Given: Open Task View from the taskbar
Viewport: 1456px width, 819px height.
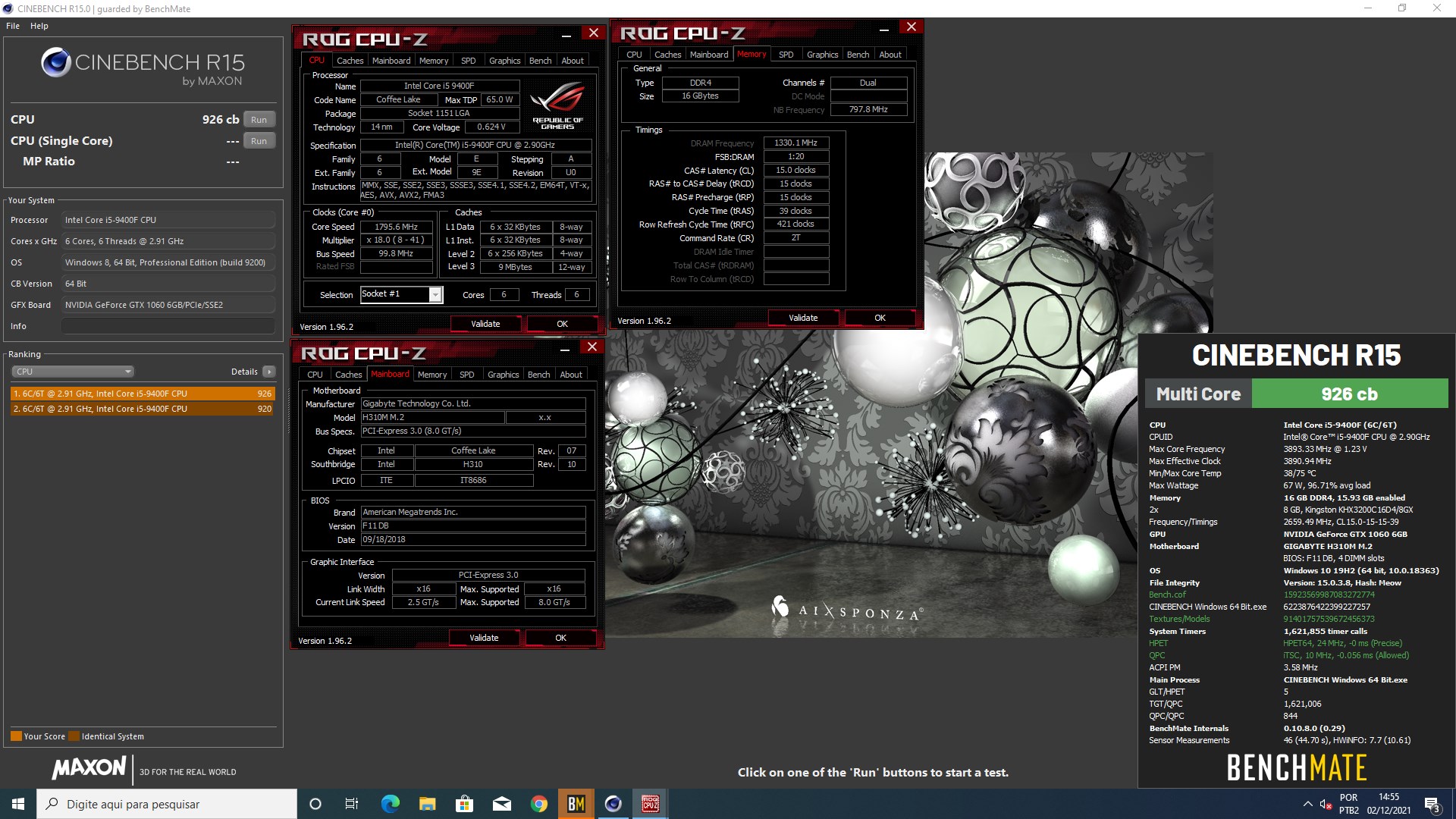Looking at the screenshot, I should point(352,804).
